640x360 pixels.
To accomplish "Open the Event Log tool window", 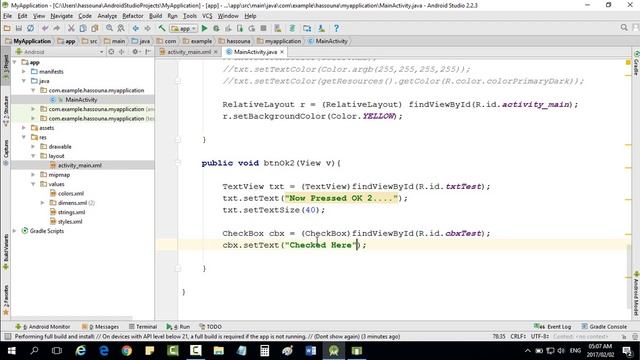I will pos(553,327).
